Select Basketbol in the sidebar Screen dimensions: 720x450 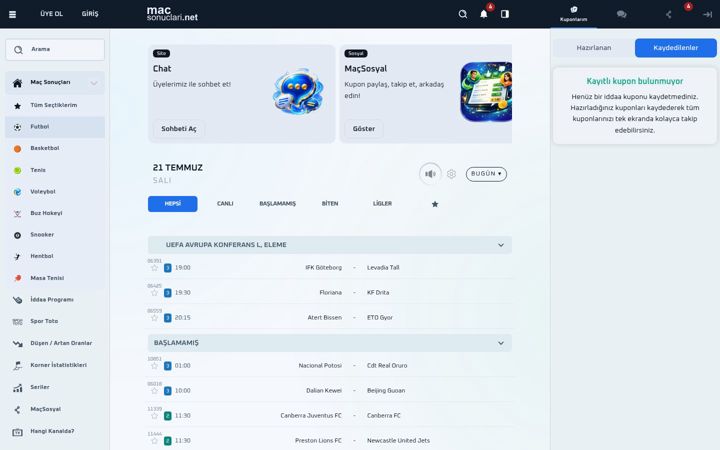(x=55, y=149)
